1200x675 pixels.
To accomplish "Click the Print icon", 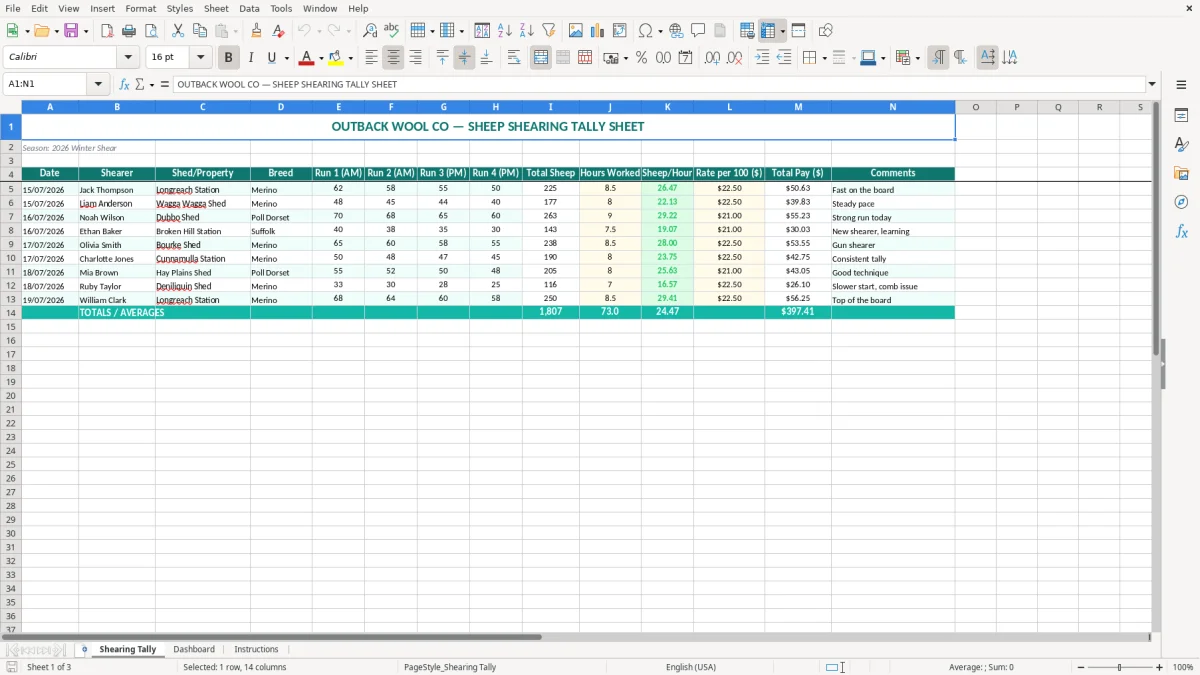I will [x=129, y=31].
